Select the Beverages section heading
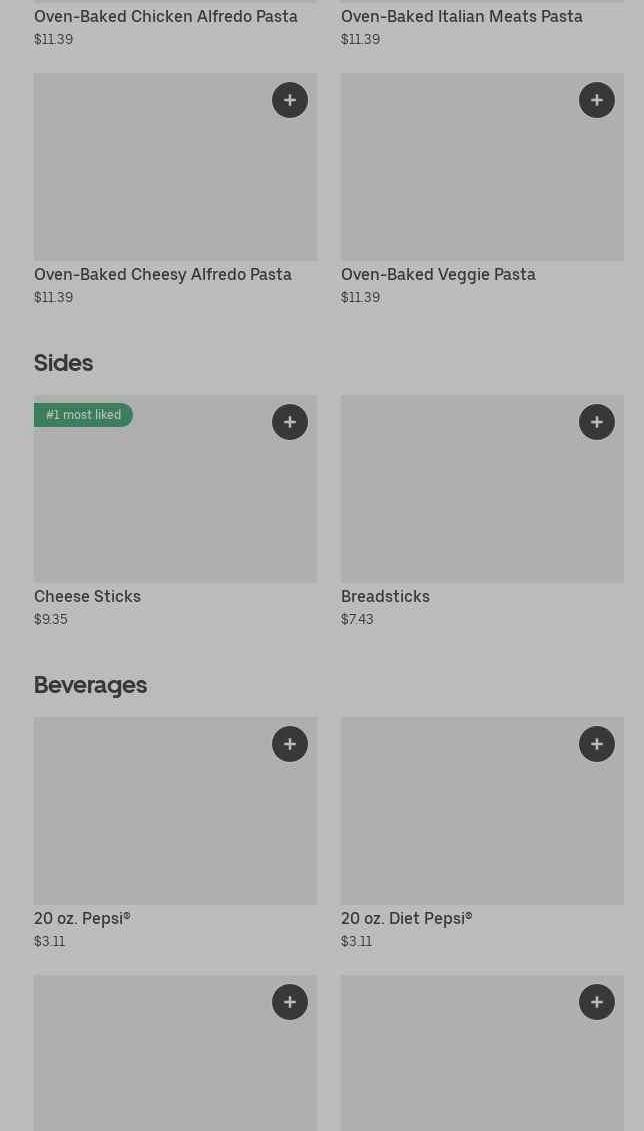 coord(91,684)
